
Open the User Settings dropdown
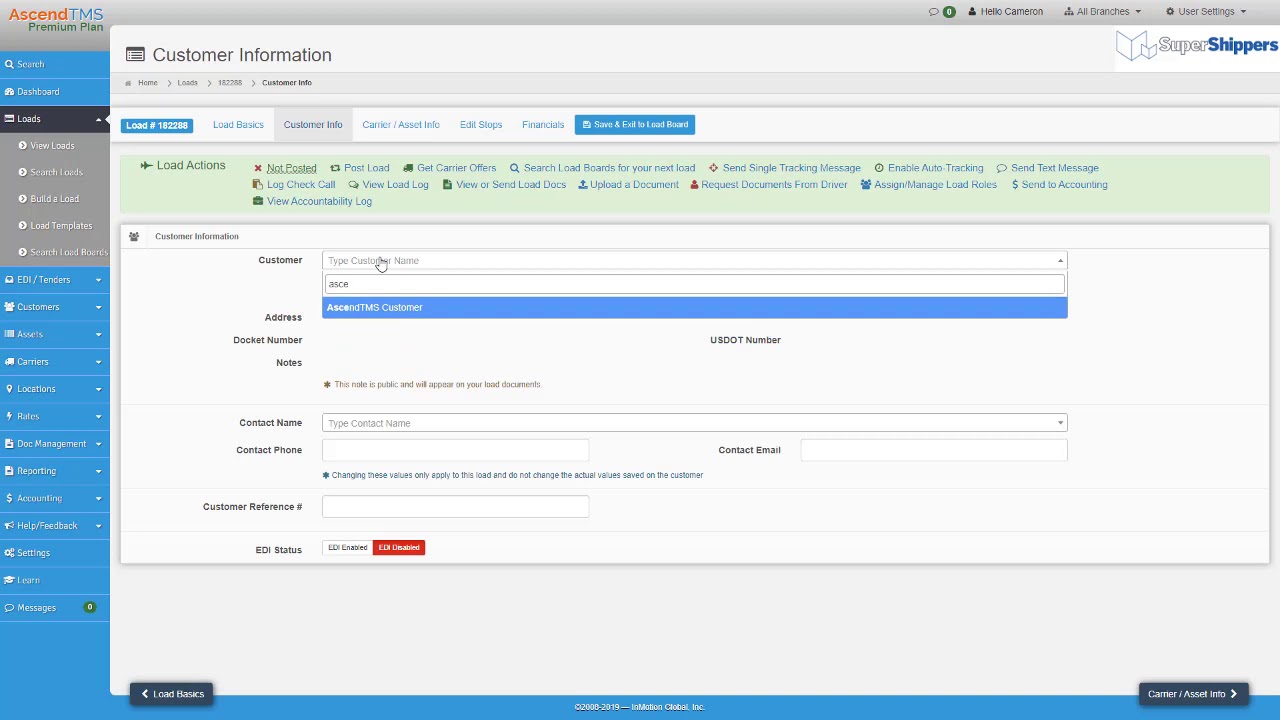[x=1206, y=12]
